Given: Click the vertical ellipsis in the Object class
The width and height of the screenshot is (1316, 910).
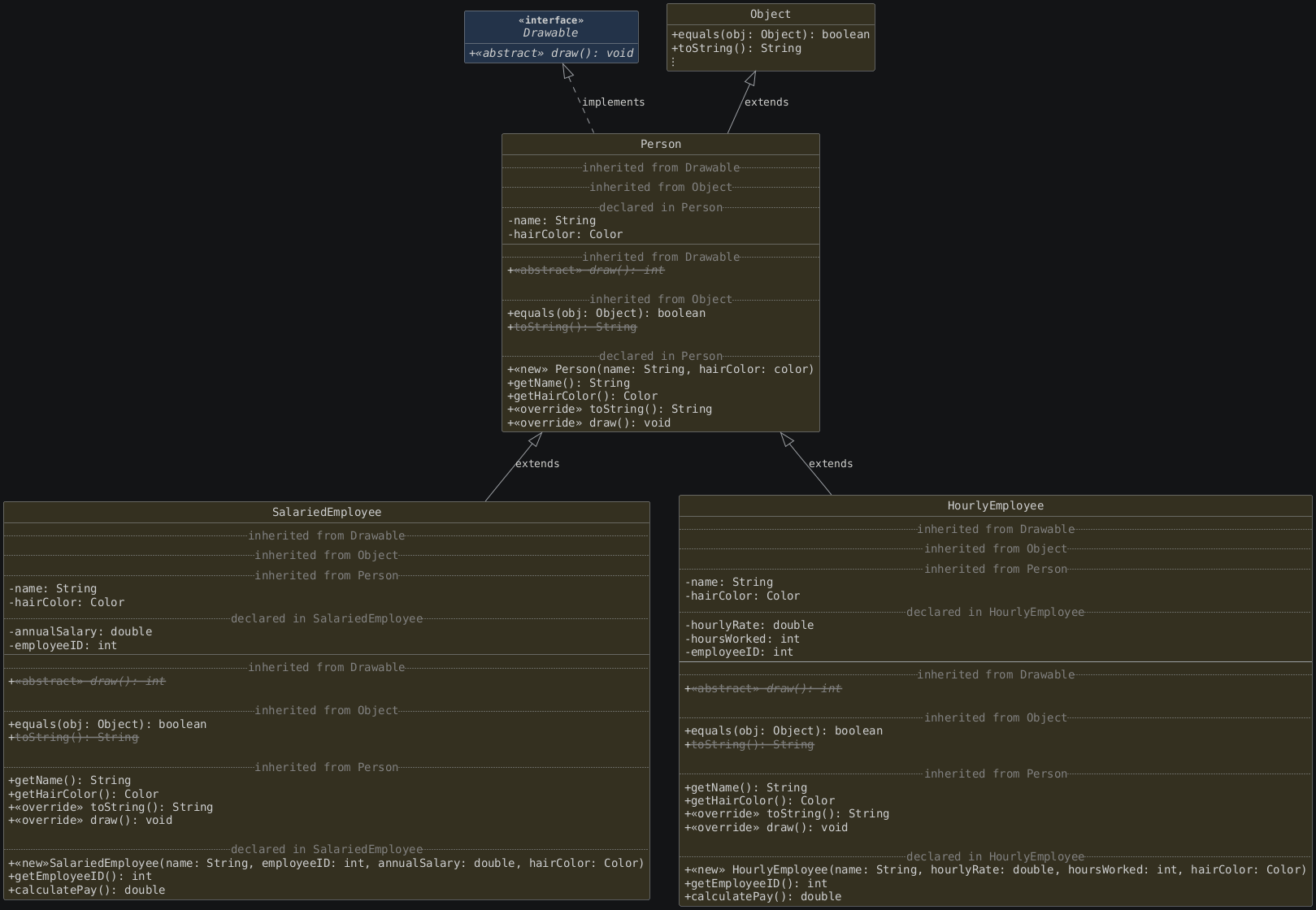Looking at the screenshot, I should pyautogui.click(x=673, y=62).
